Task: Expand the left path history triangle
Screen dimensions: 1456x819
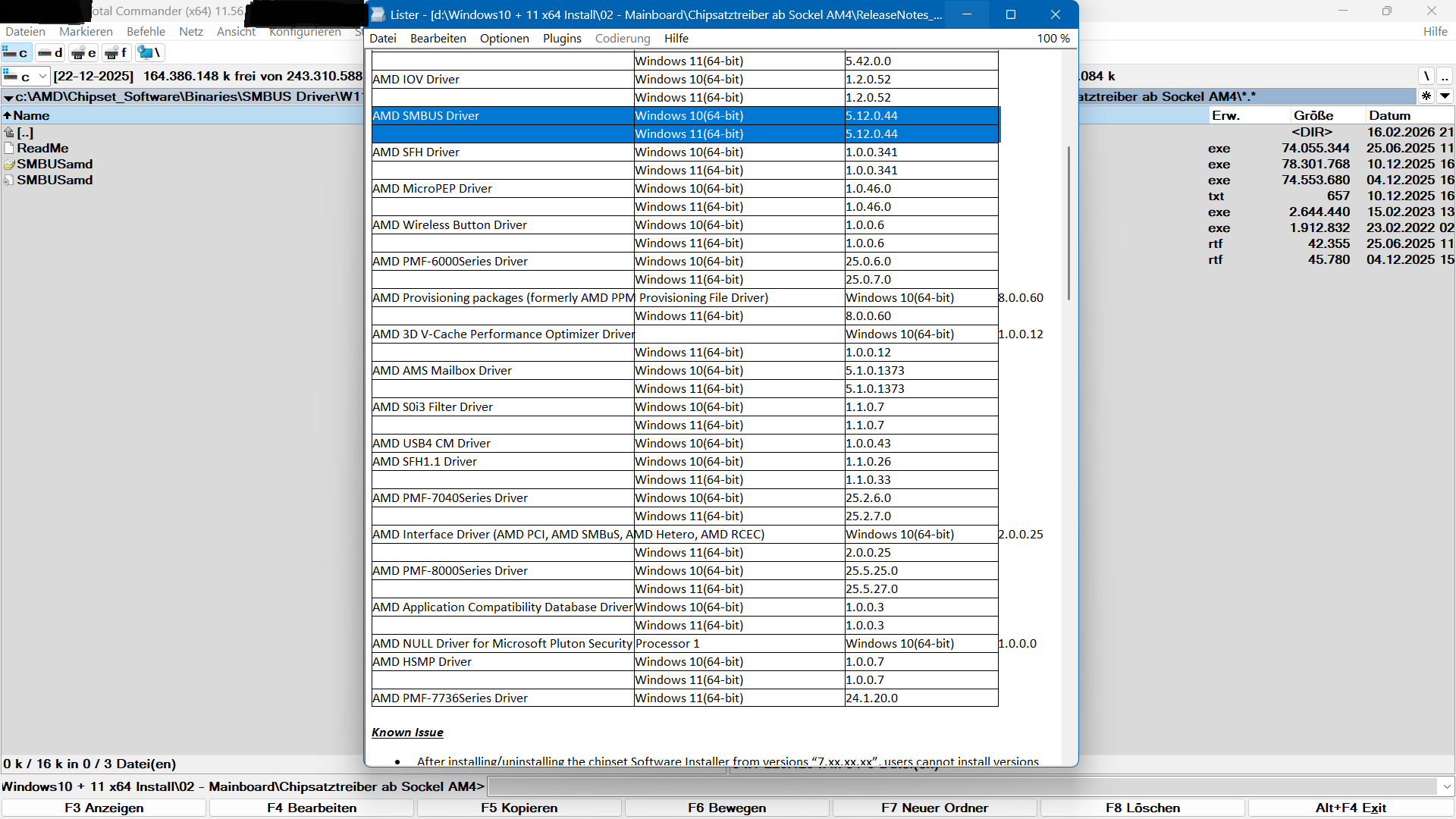Action: click(8, 97)
